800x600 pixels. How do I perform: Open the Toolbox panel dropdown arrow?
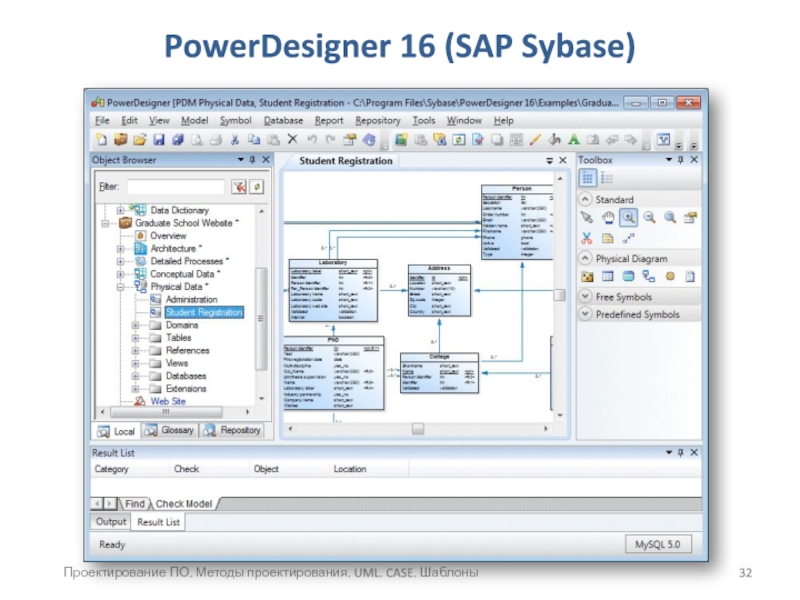668,160
